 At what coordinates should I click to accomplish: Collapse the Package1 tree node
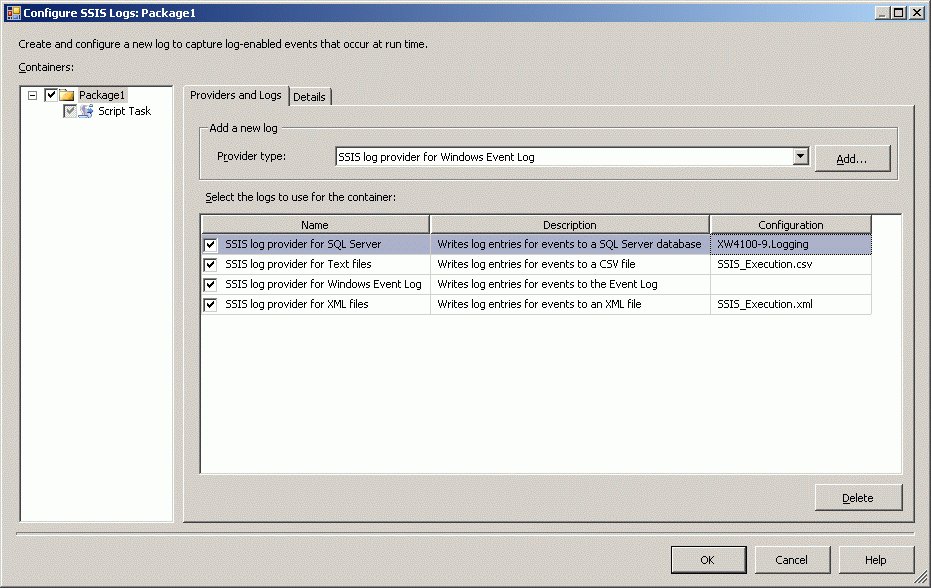point(33,95)
